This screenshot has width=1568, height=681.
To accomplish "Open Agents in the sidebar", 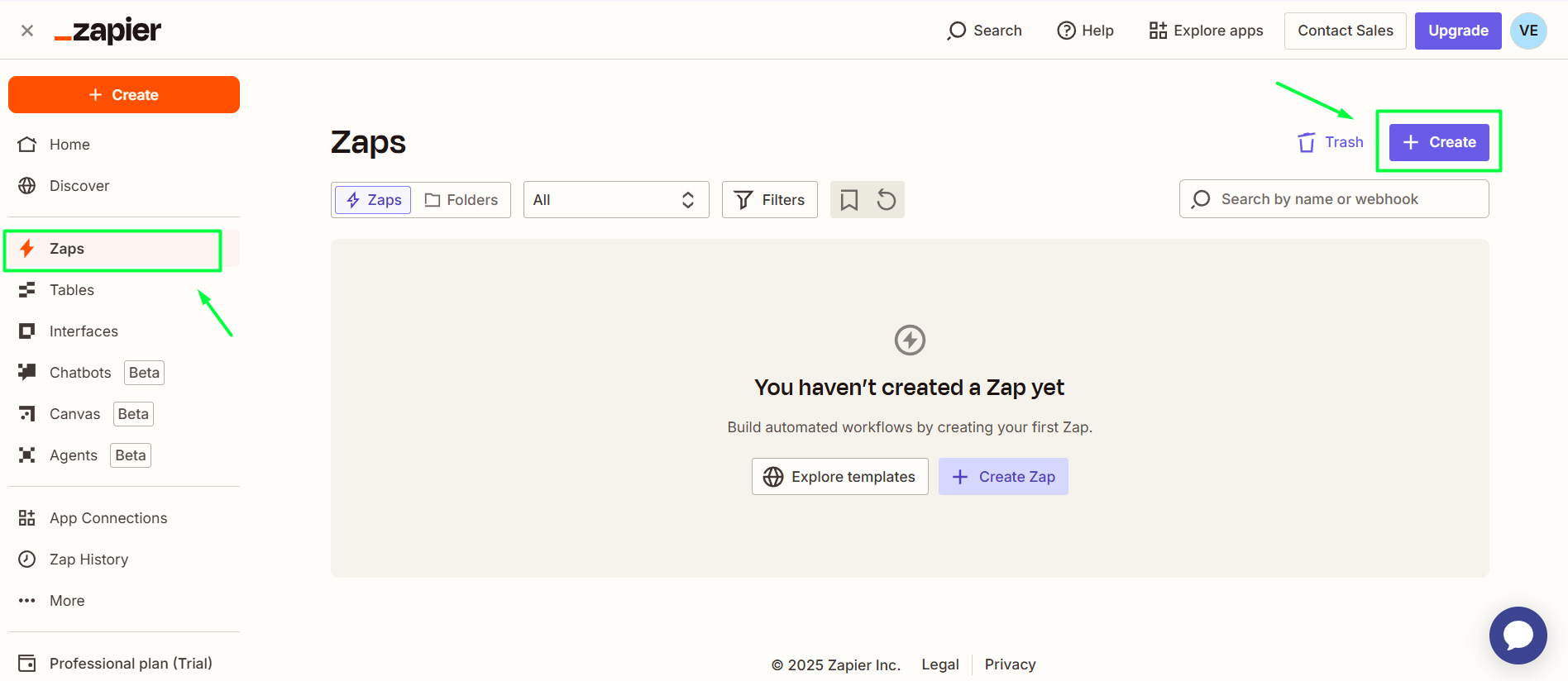I will (x=124, y=455).
